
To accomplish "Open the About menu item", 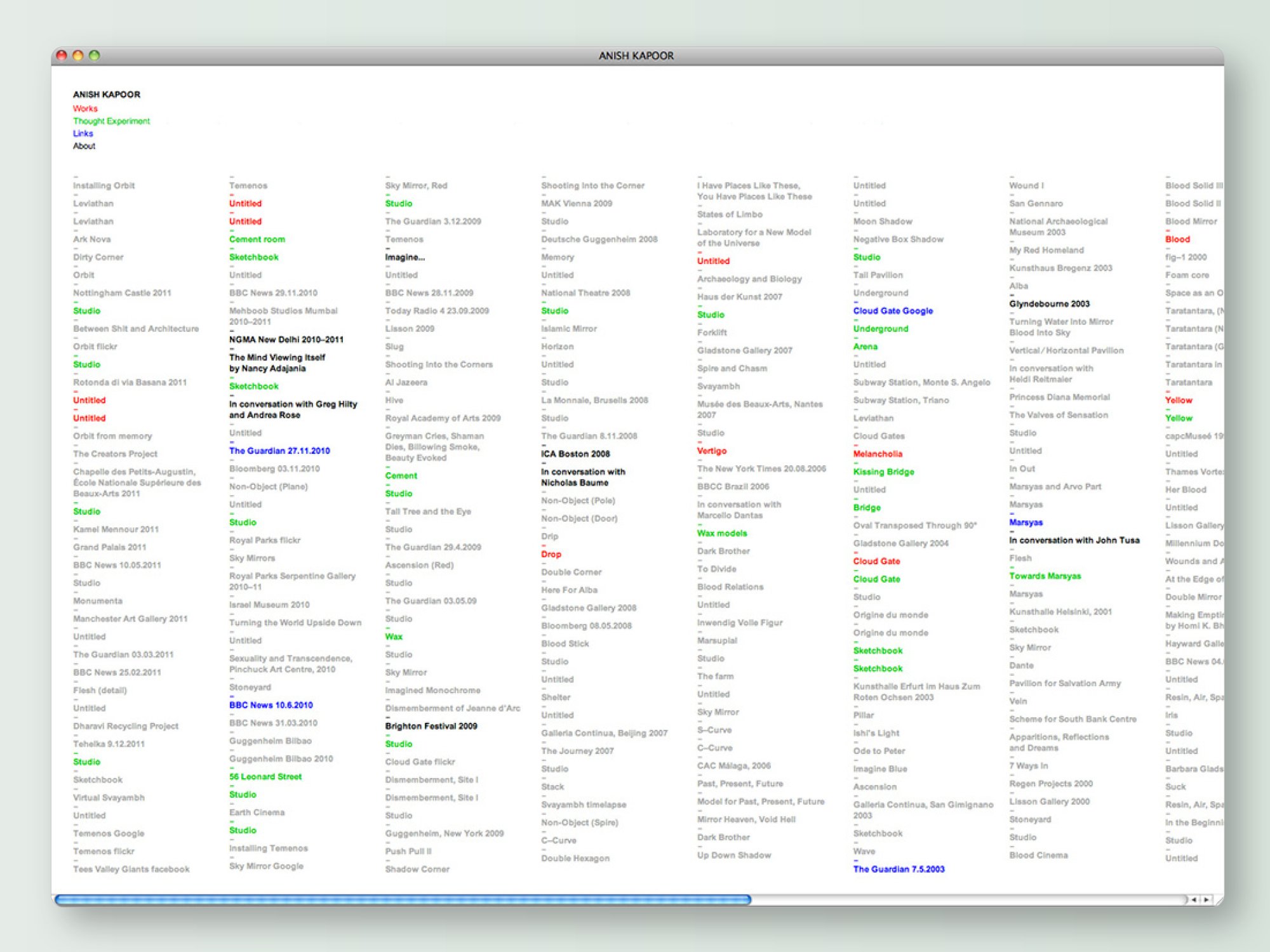I will [x=84, y=146].
